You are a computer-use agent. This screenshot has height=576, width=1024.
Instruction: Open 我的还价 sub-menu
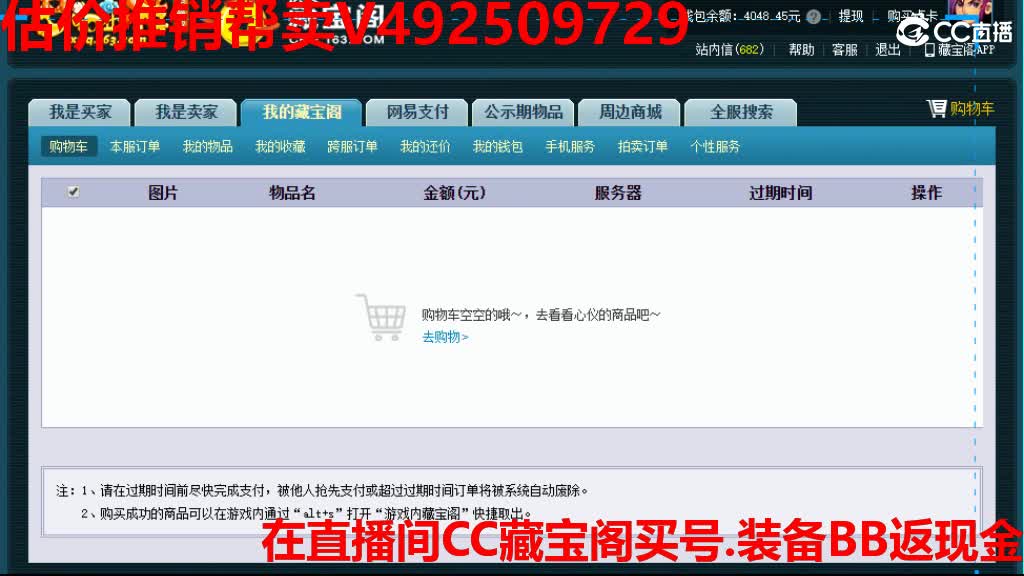click(x=425, y=146)
